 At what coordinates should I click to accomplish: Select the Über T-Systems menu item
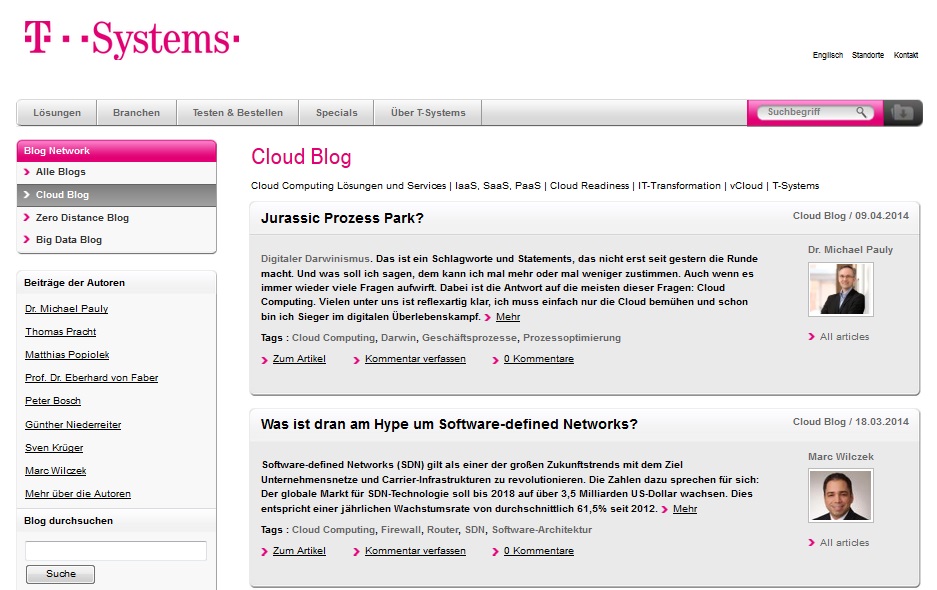click(x=428, y=113)
